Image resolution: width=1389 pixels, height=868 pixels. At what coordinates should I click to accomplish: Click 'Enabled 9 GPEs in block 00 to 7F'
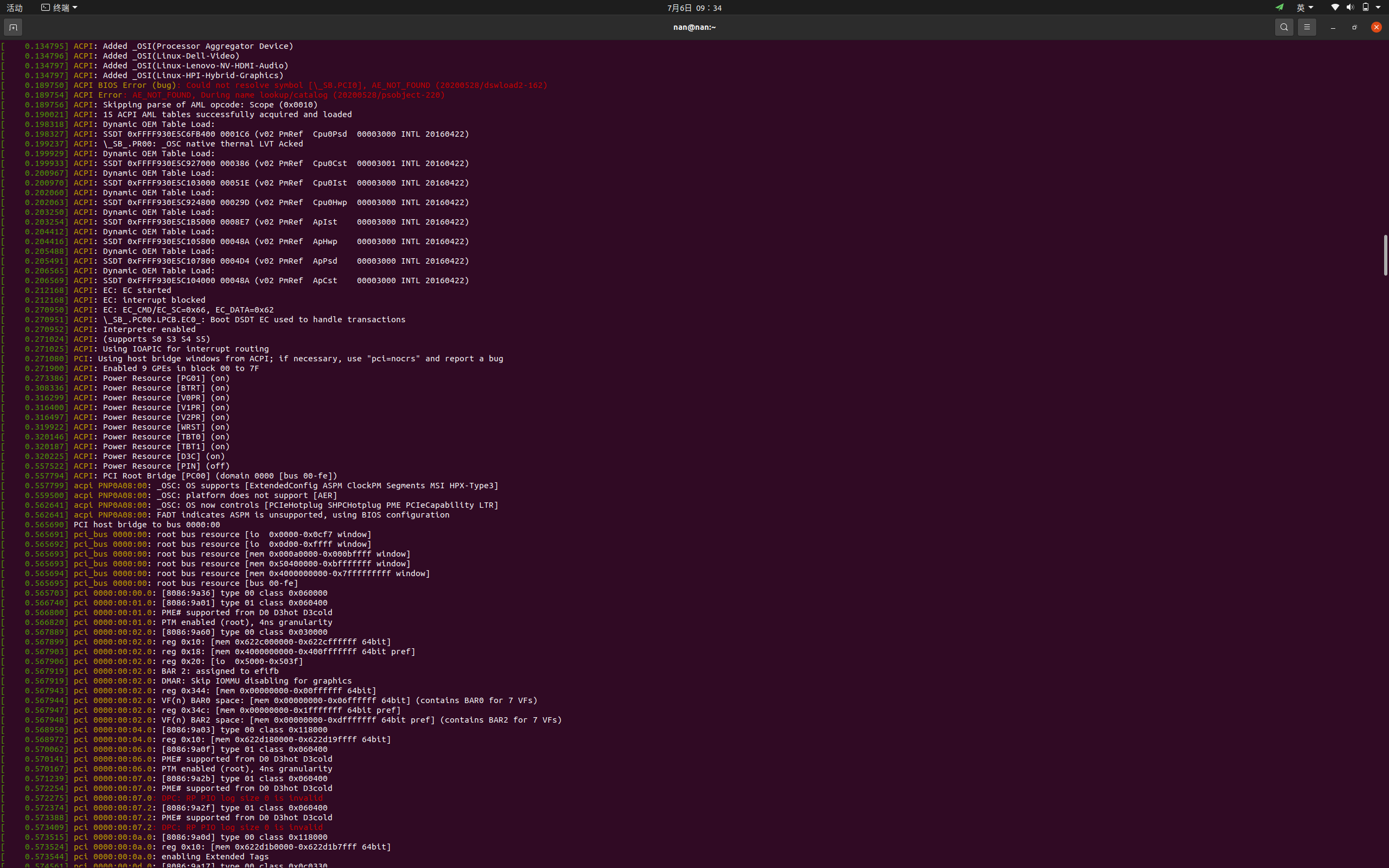(181, 368)
